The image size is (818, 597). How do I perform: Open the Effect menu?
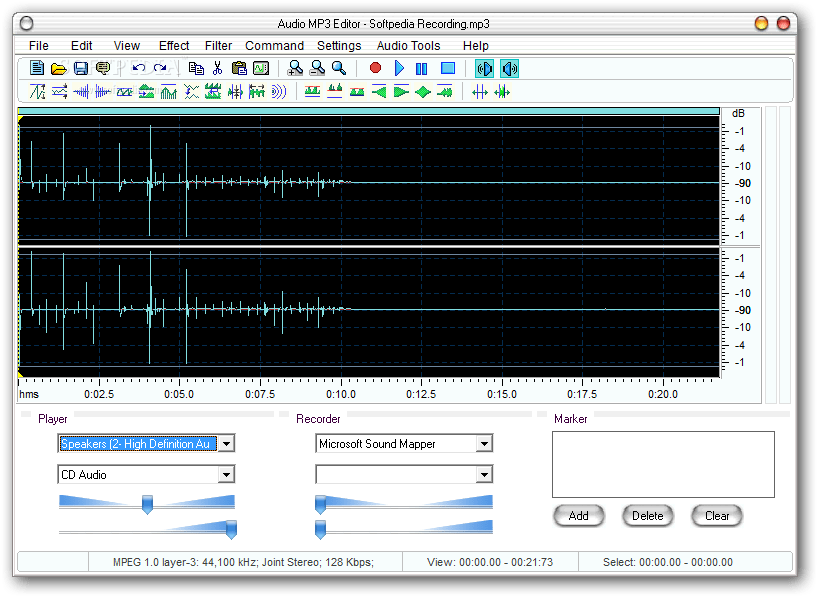coord(173,45)
